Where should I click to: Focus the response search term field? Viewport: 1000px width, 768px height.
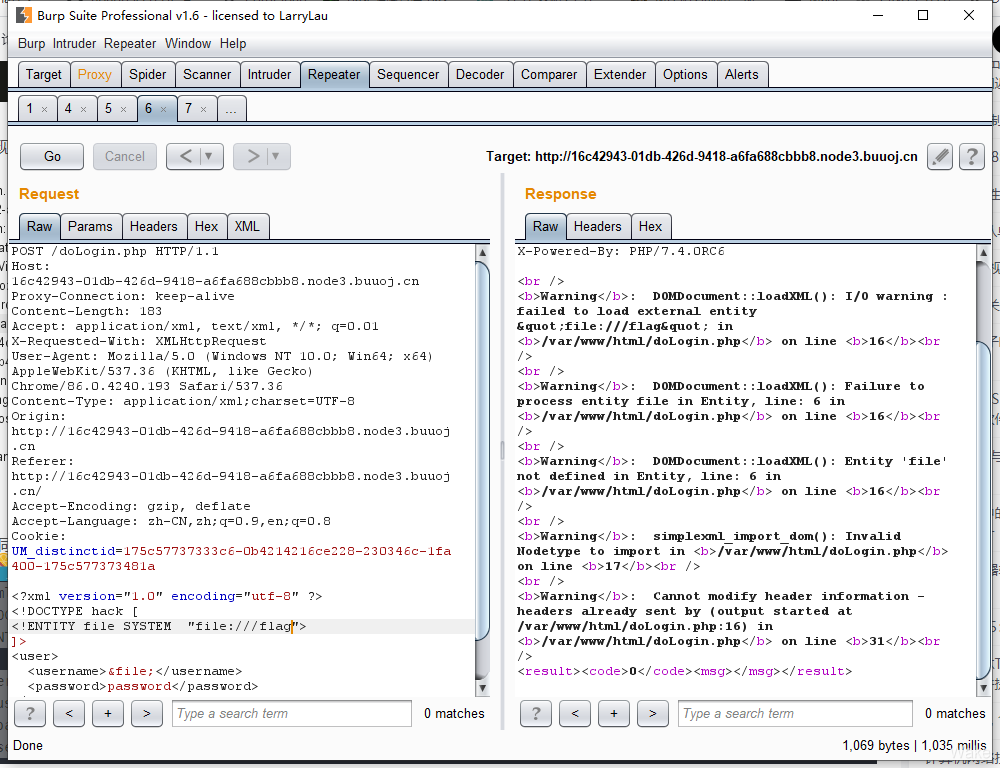click(795, 713)
